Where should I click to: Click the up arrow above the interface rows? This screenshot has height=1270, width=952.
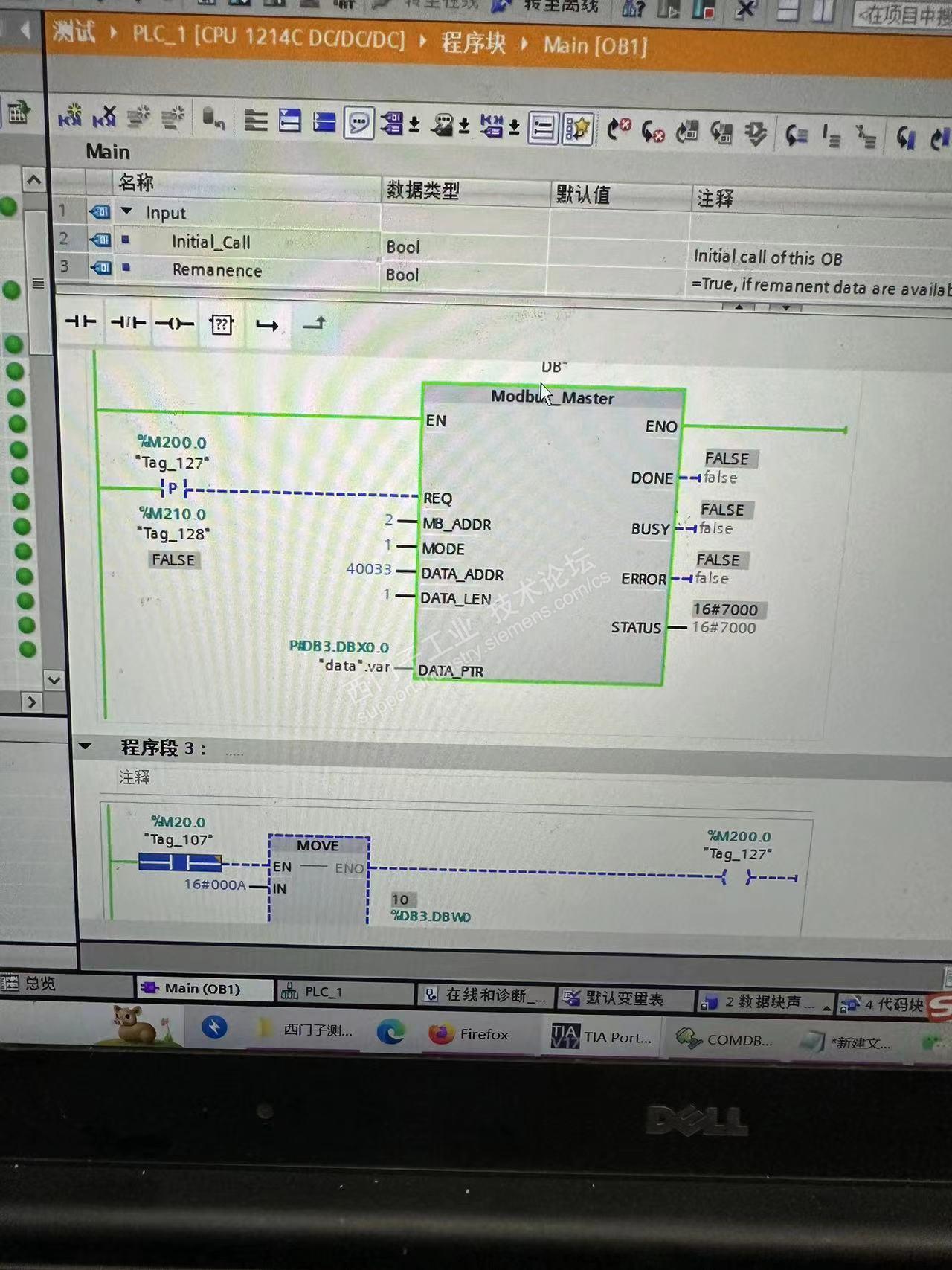point(33,180)
